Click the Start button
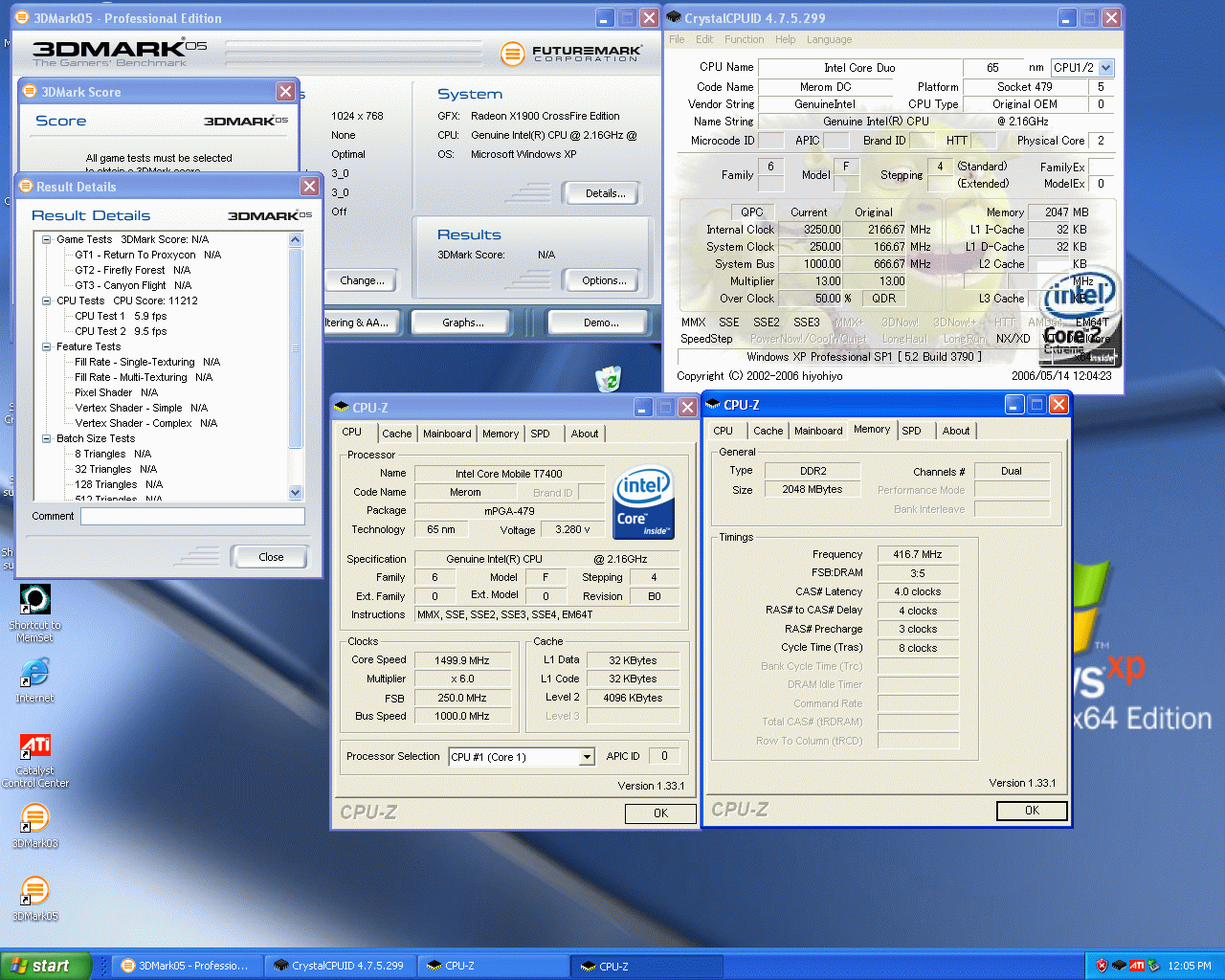The height and width of the screenshot is (980, 1225). 46,966
